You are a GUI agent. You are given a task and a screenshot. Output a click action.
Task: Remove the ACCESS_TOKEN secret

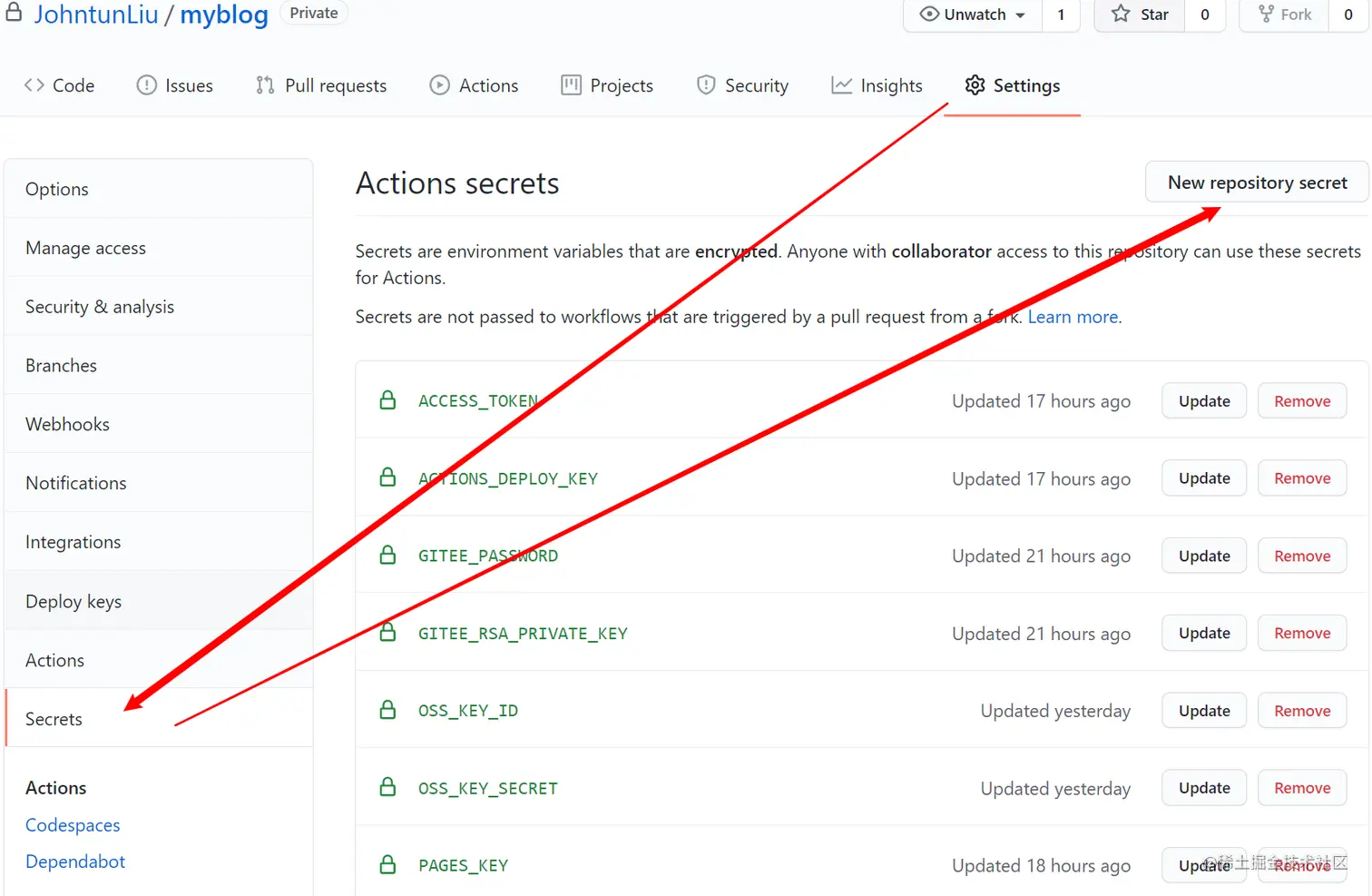(x=1302, y=401)
